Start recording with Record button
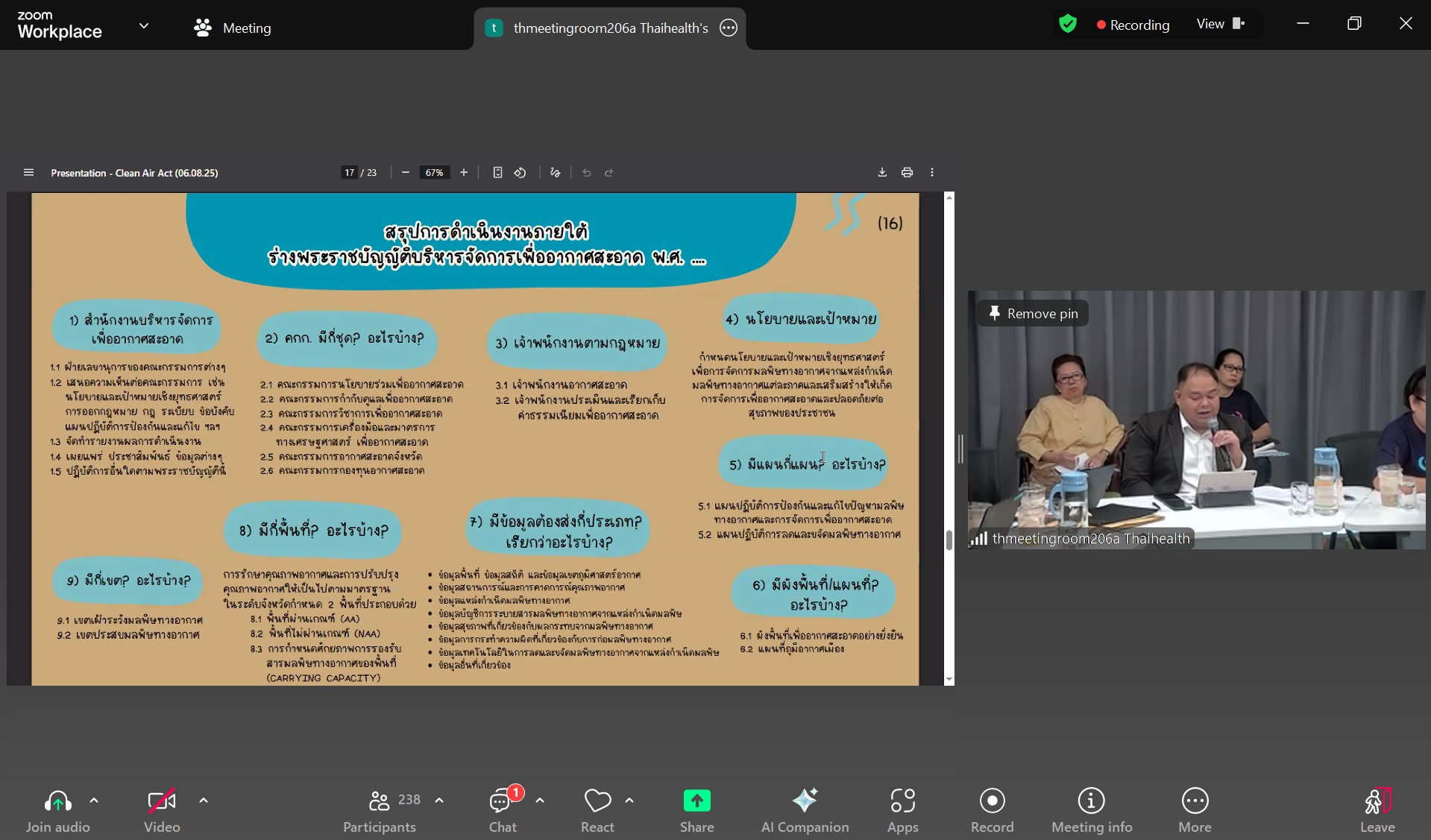Image resolution: width=1431 pixels, height=840 pixels. click(x=992, y=809)
